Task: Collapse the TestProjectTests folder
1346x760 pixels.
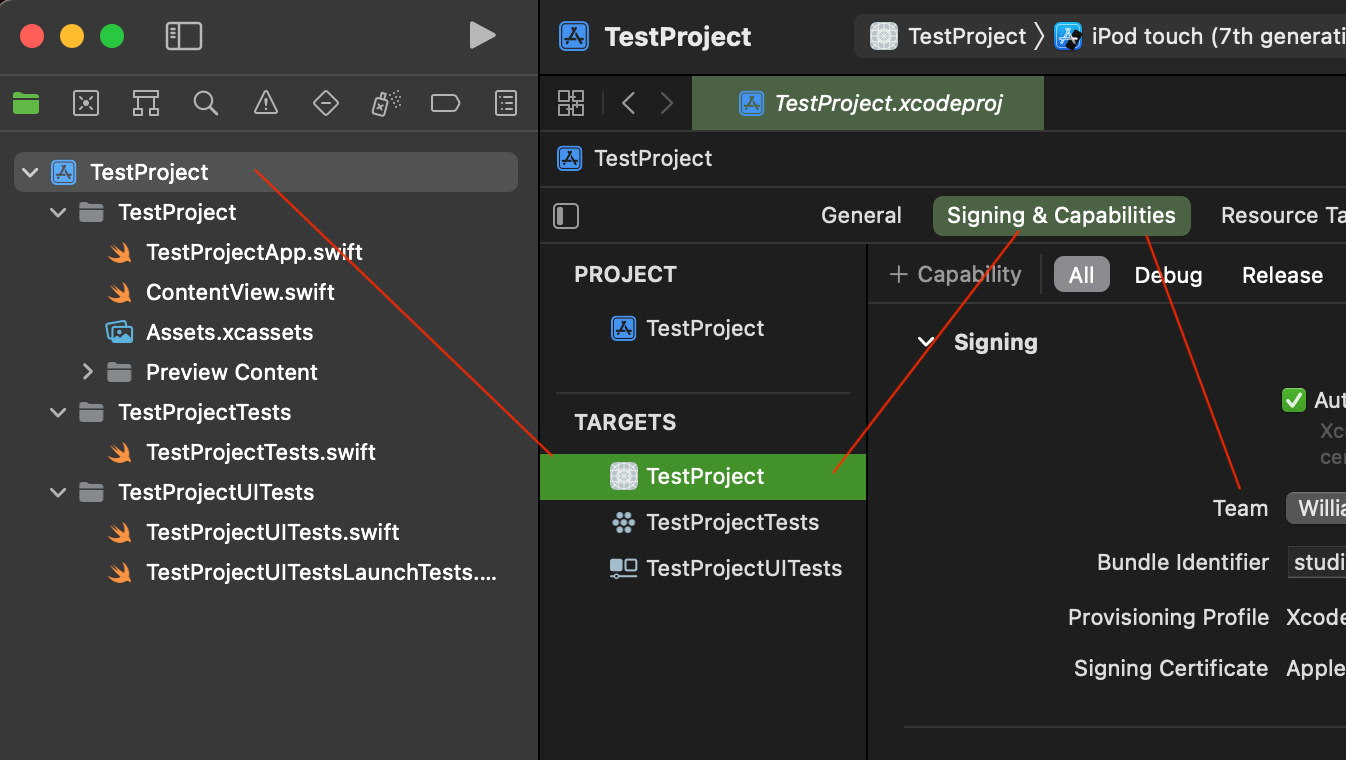Action: (x=58, y=412)
